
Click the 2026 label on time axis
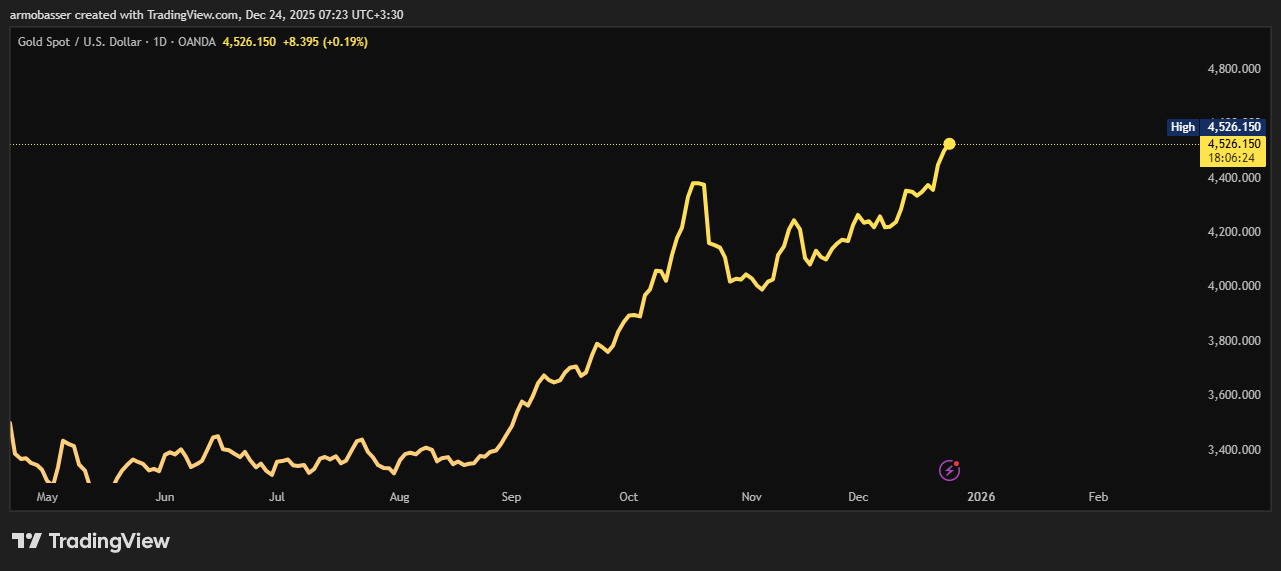981,497
